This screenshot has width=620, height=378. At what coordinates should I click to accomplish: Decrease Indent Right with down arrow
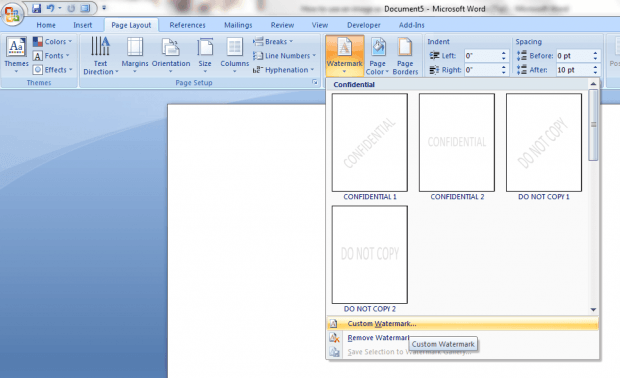504,73
